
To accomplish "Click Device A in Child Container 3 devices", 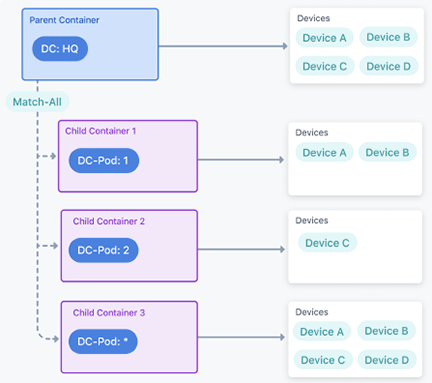I will (322, 332).
